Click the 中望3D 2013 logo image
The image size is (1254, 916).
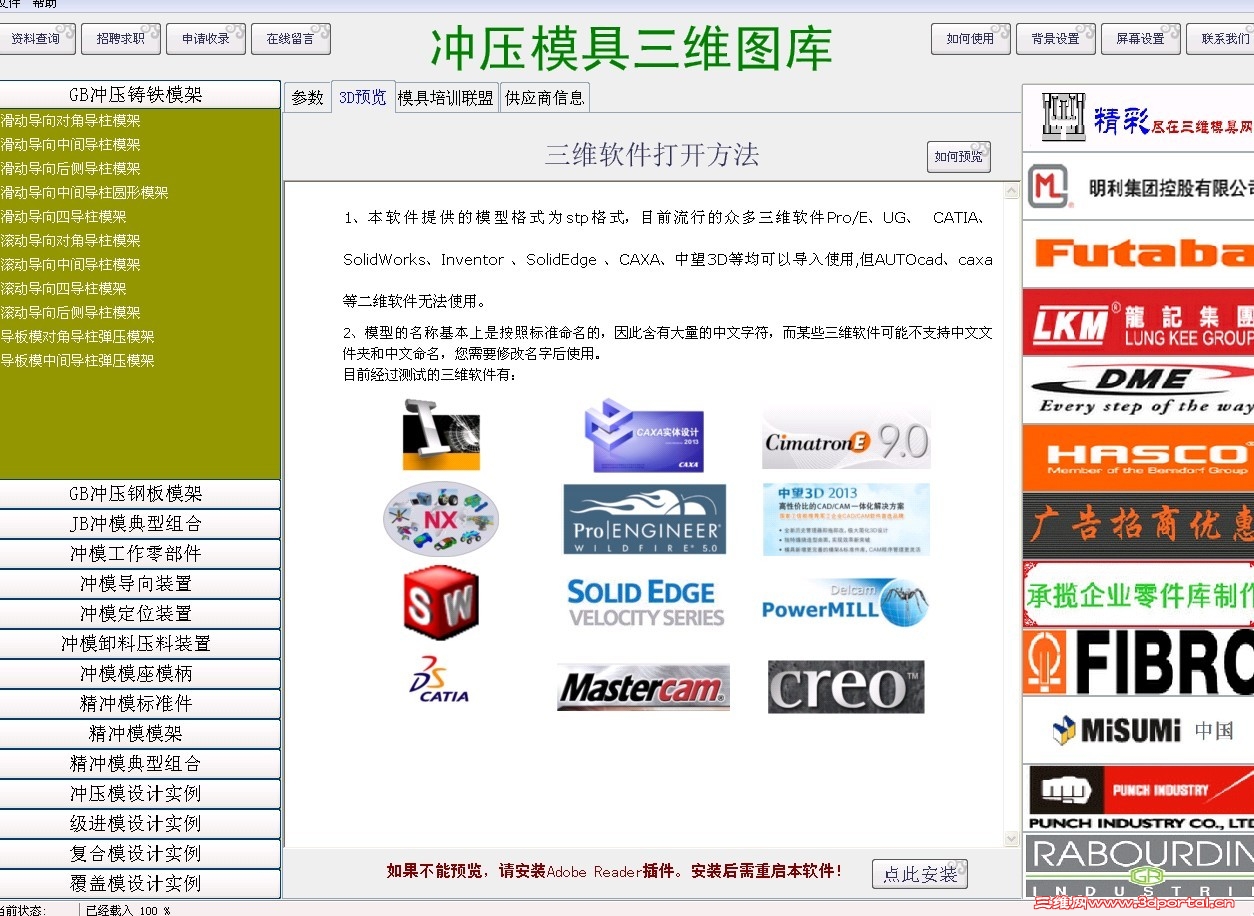[x=846, y=519]
